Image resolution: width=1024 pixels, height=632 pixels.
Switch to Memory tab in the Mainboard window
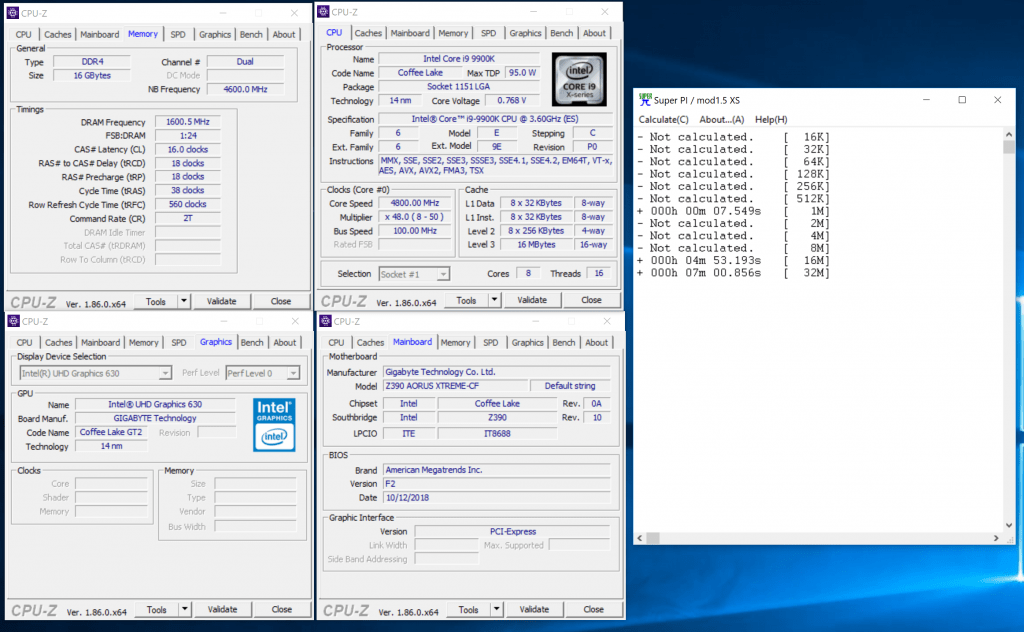point(455,343)
